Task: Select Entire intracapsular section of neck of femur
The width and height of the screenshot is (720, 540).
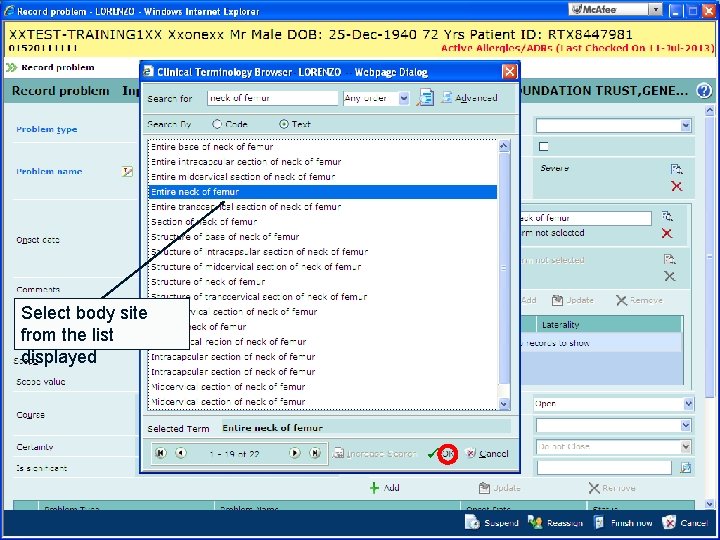Action: point(323,162)
